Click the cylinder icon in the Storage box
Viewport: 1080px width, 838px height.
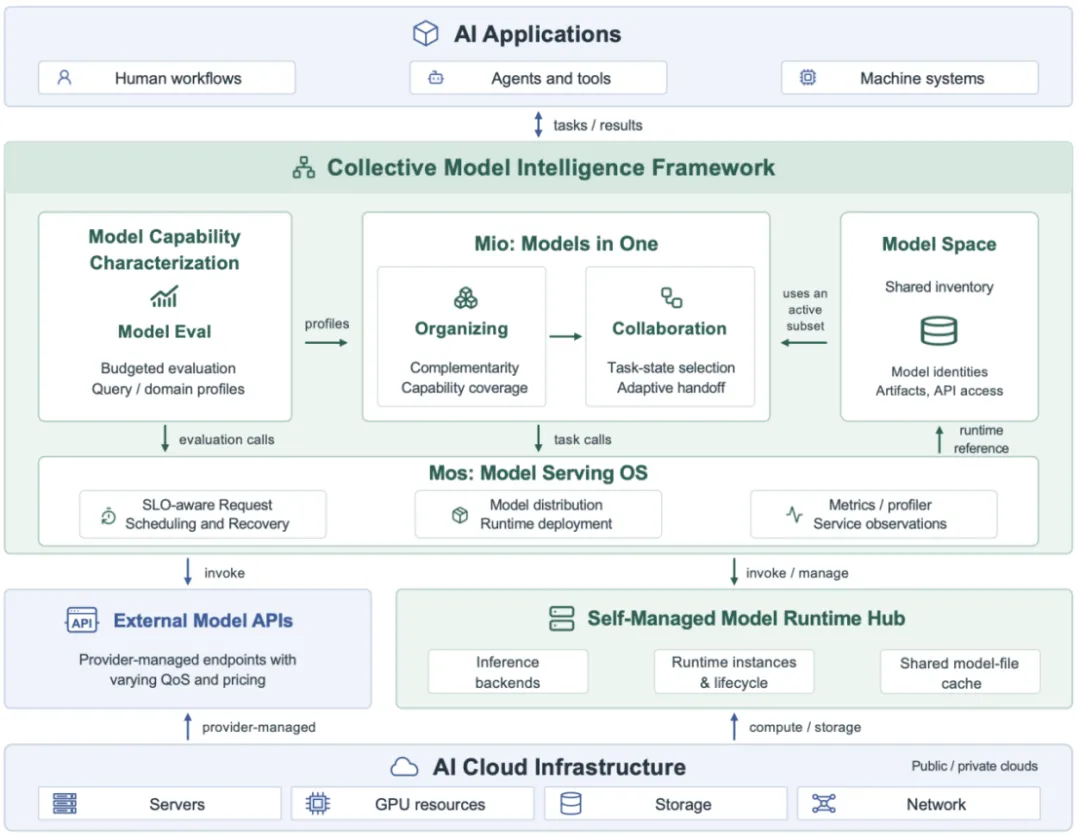pyautogui.click(x=571, y=804)
